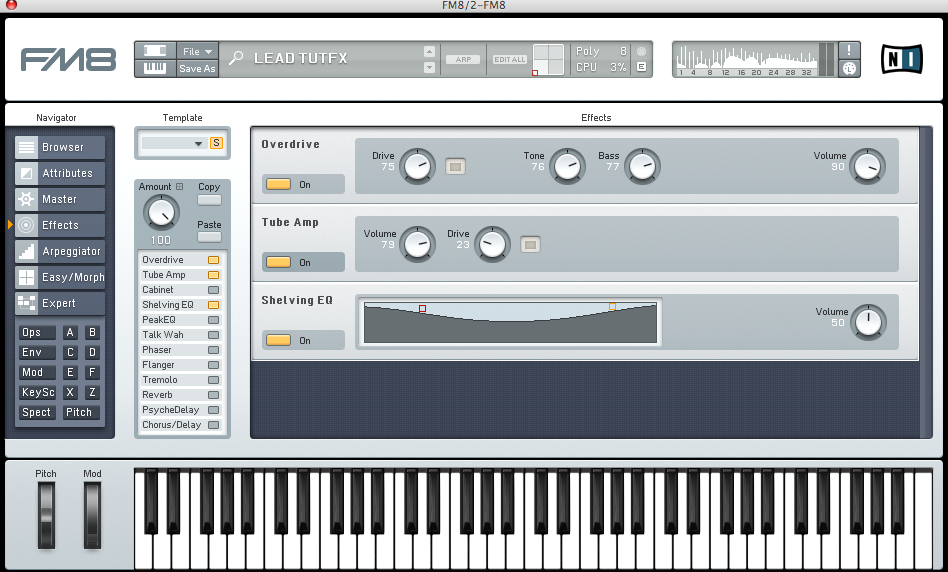The height and width of the screenshot is (572, 948).
Task: Open the Easy/Morph navigator page
Action: 59,277
